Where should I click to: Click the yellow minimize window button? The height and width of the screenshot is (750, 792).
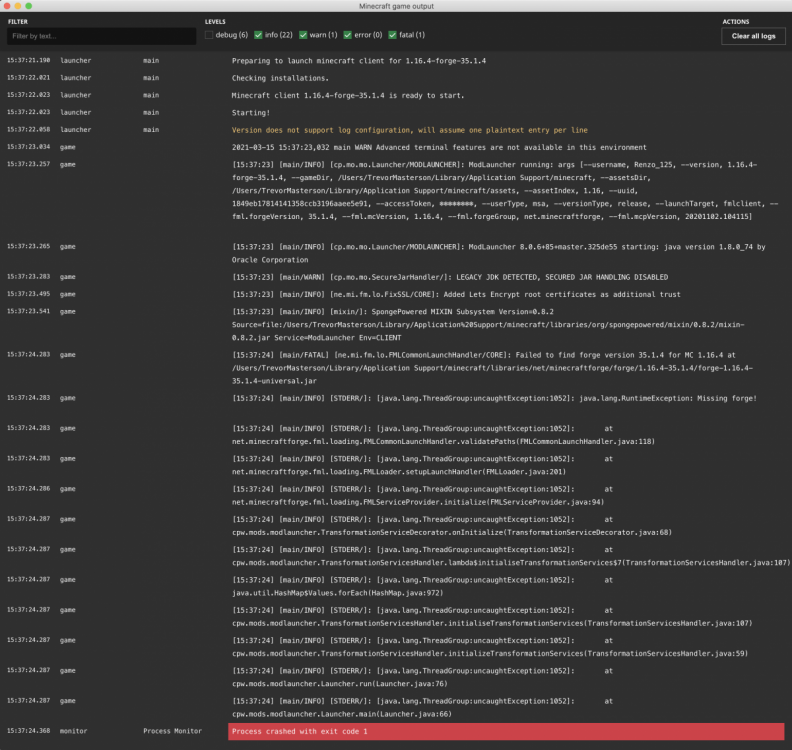click(x=18, y=6)
